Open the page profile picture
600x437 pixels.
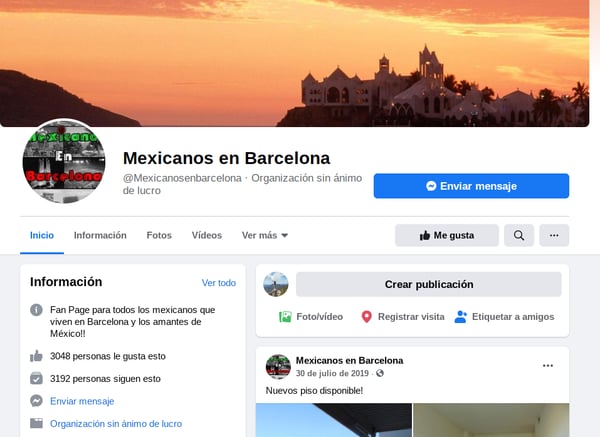[x=64, y=161]
